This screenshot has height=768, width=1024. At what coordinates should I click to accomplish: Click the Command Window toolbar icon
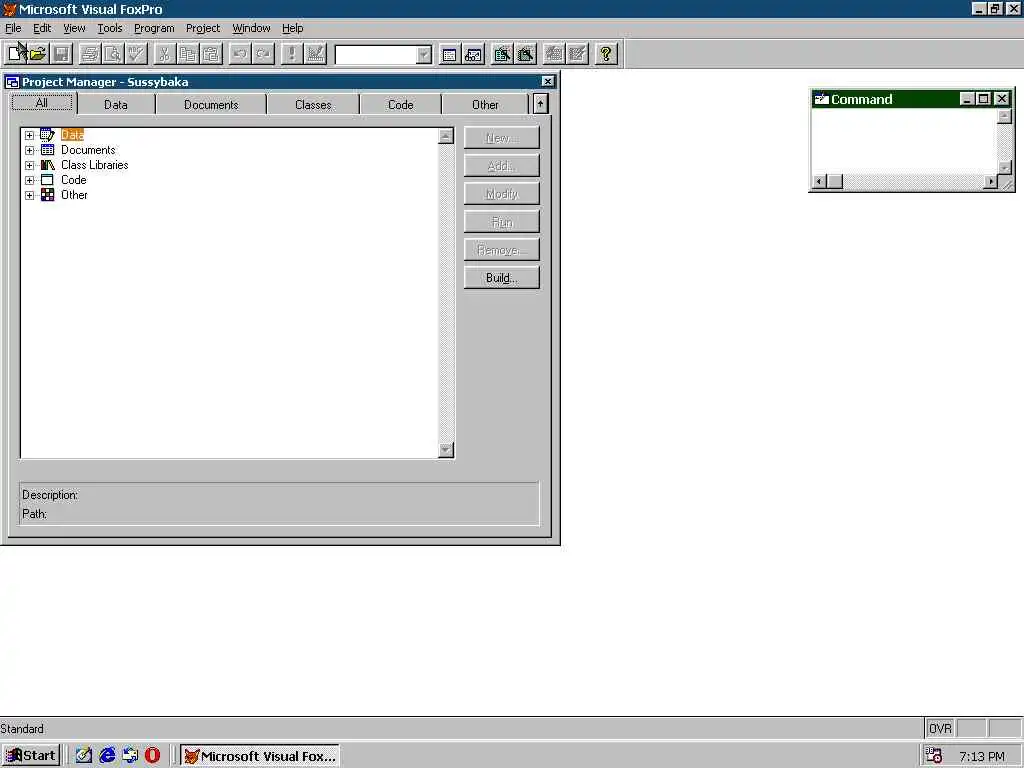pos(449,54)
